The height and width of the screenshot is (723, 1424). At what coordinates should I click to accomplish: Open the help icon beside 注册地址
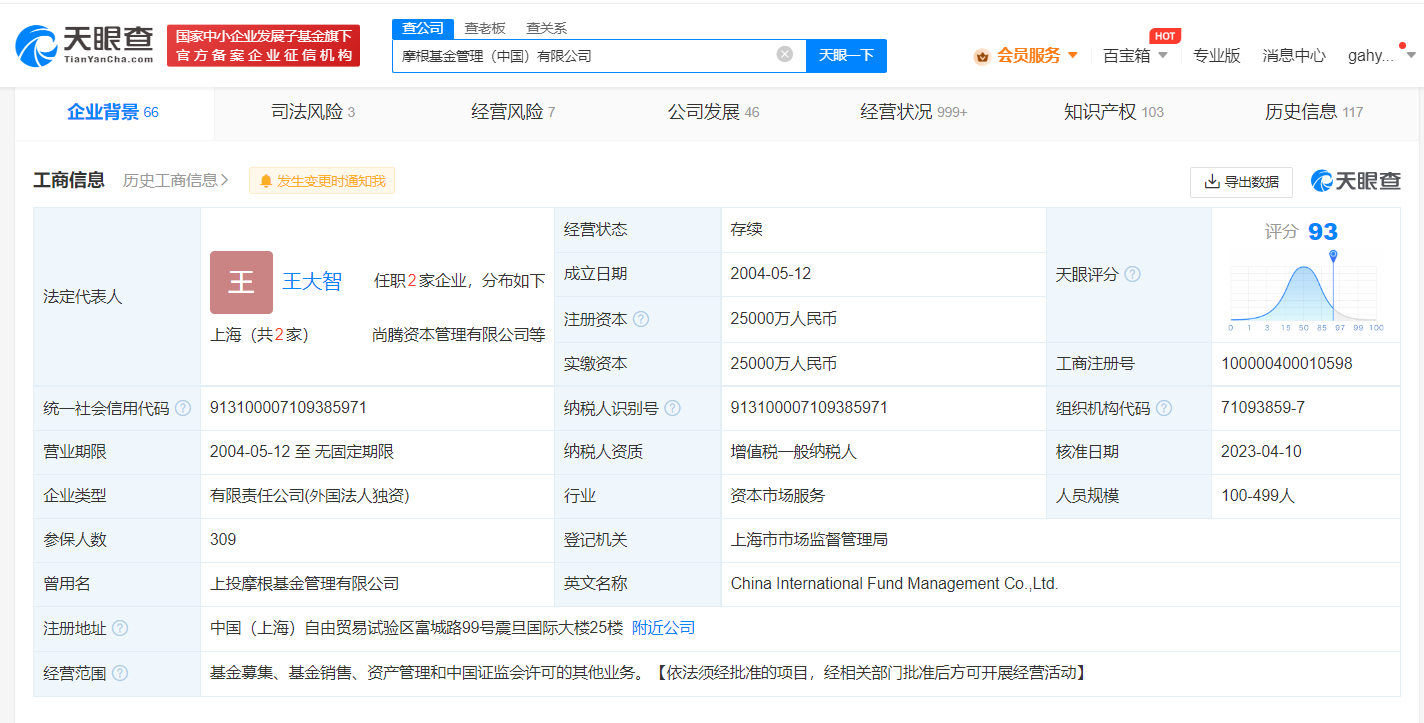(120, 628)
